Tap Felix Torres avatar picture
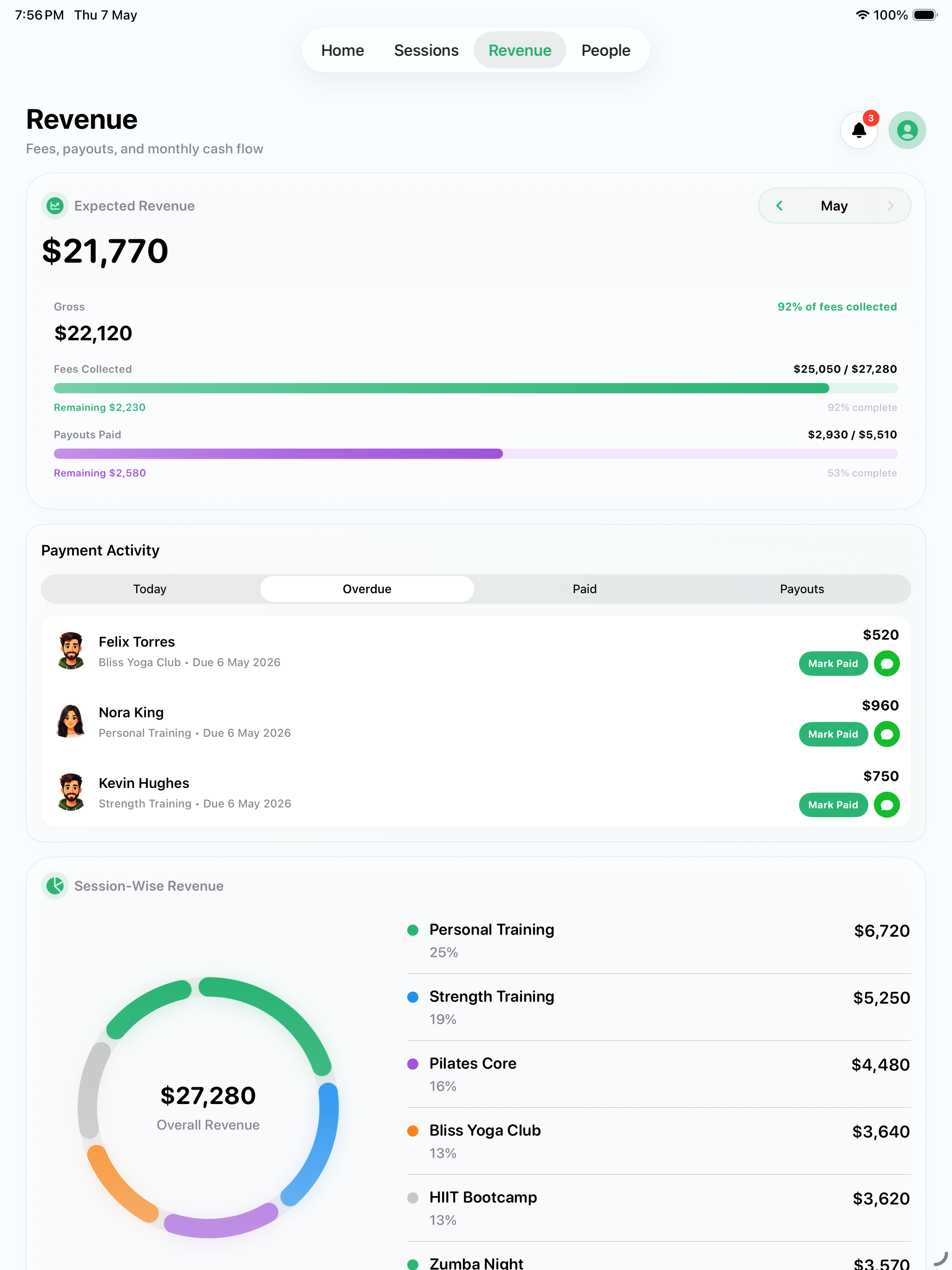952x1270 pixels. pos(71,650)
